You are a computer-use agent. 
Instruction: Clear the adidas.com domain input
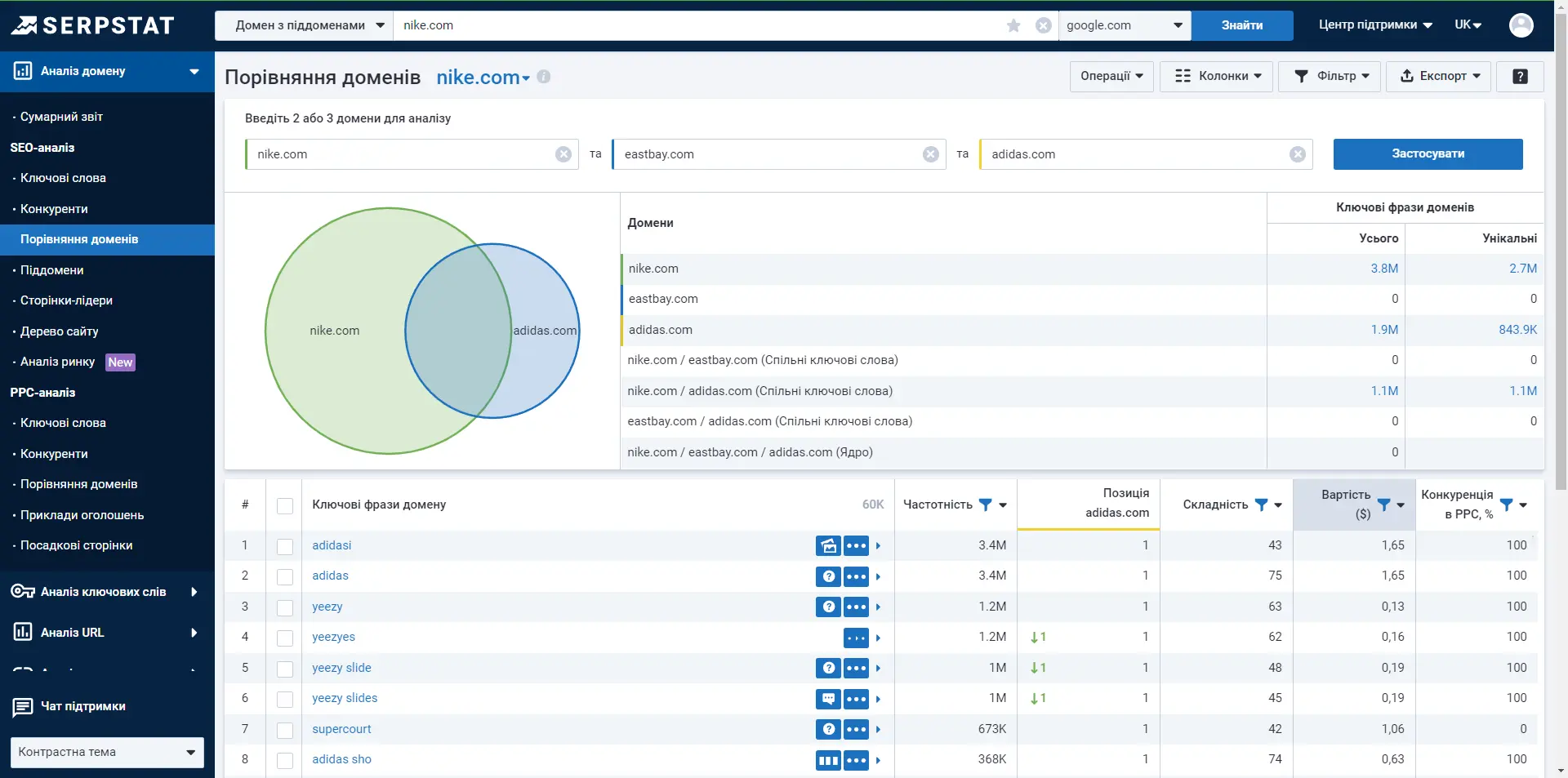(x=1298, y=154)
